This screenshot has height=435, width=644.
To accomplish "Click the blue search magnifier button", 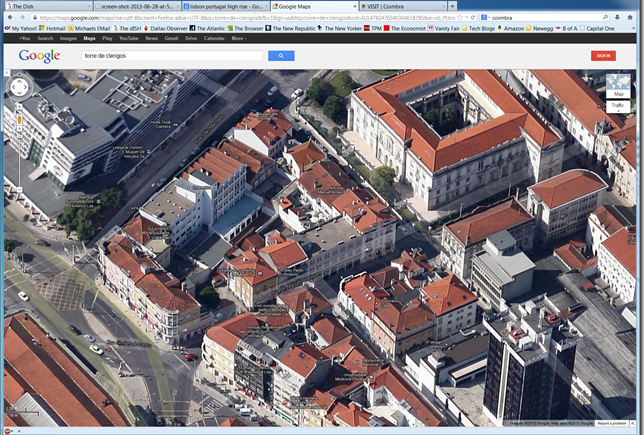I will 280,56.
